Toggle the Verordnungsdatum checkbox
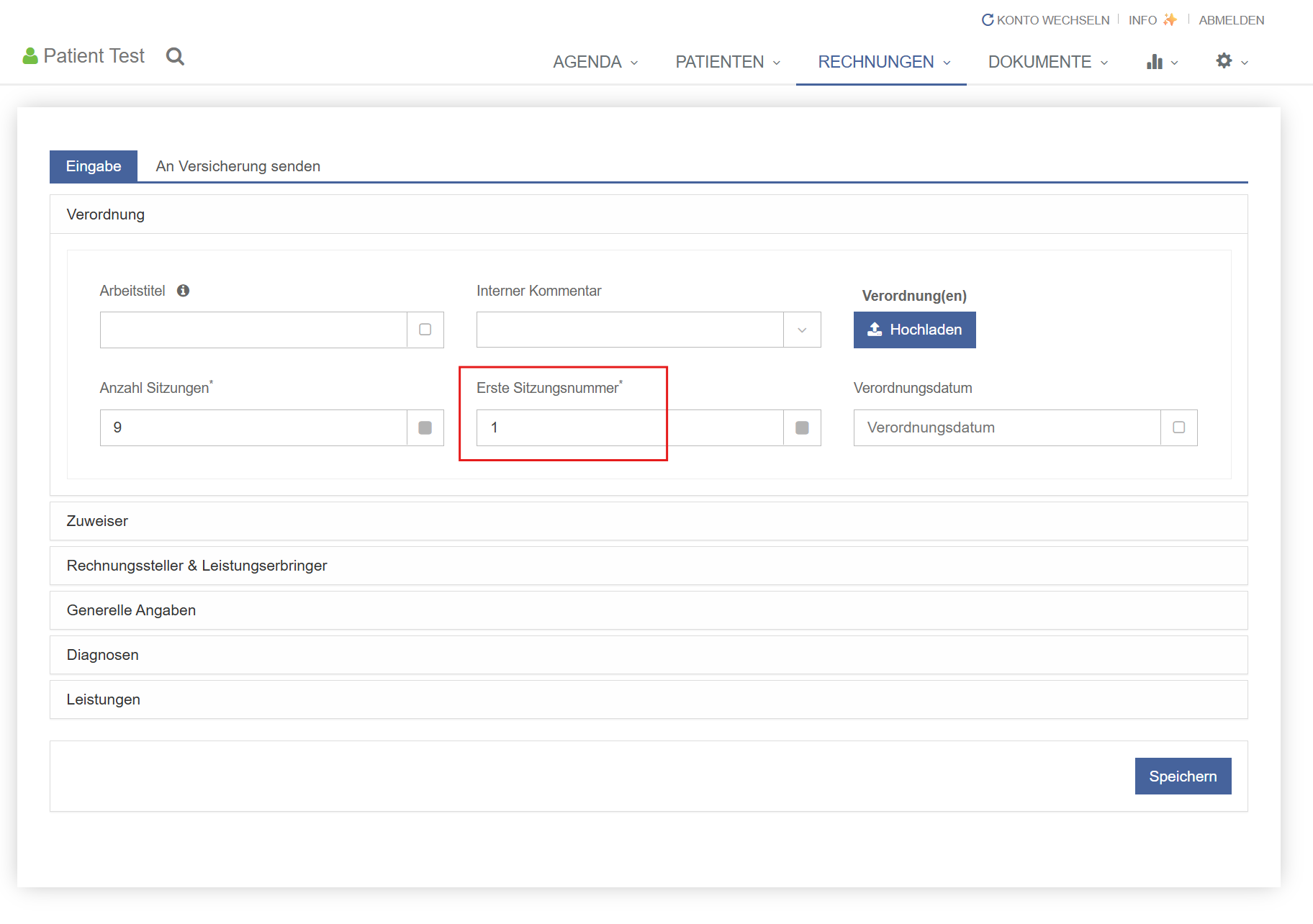Screen dimensions: 1313x924 (1179, 427)
